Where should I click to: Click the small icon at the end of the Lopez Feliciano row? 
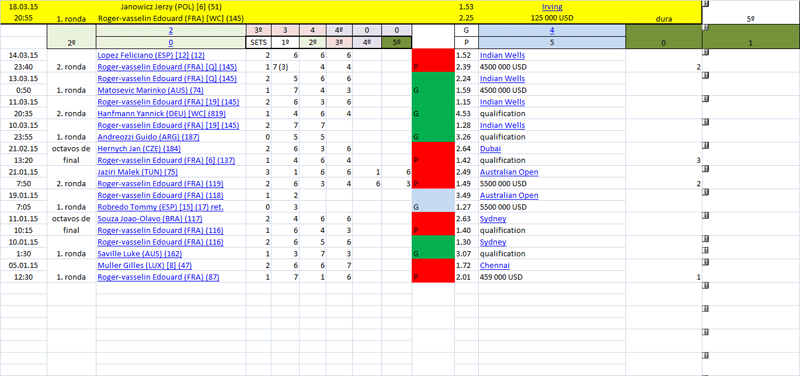(x=706, y=52)
